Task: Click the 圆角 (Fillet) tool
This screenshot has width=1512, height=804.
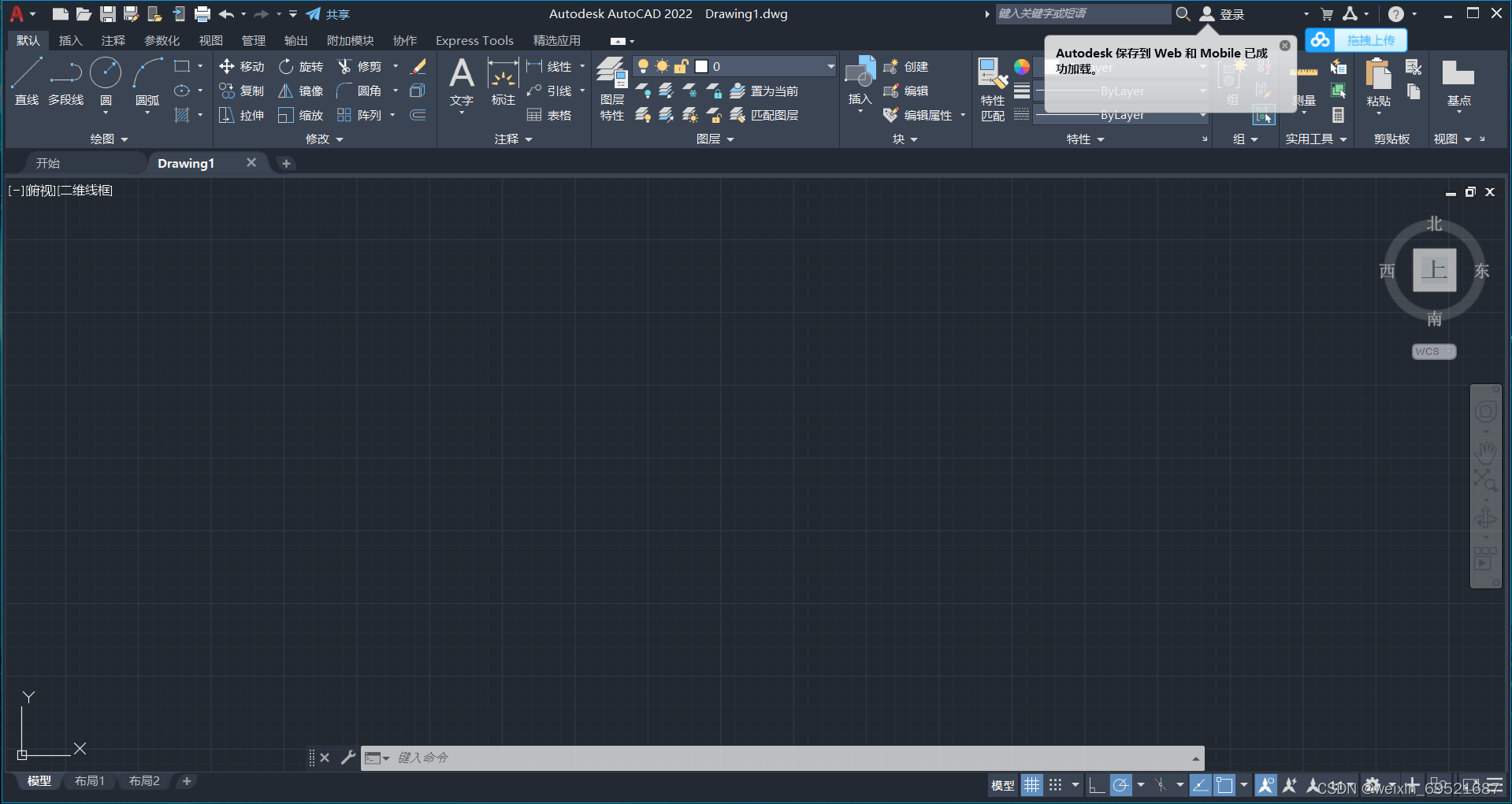Action: coord(359,91)
